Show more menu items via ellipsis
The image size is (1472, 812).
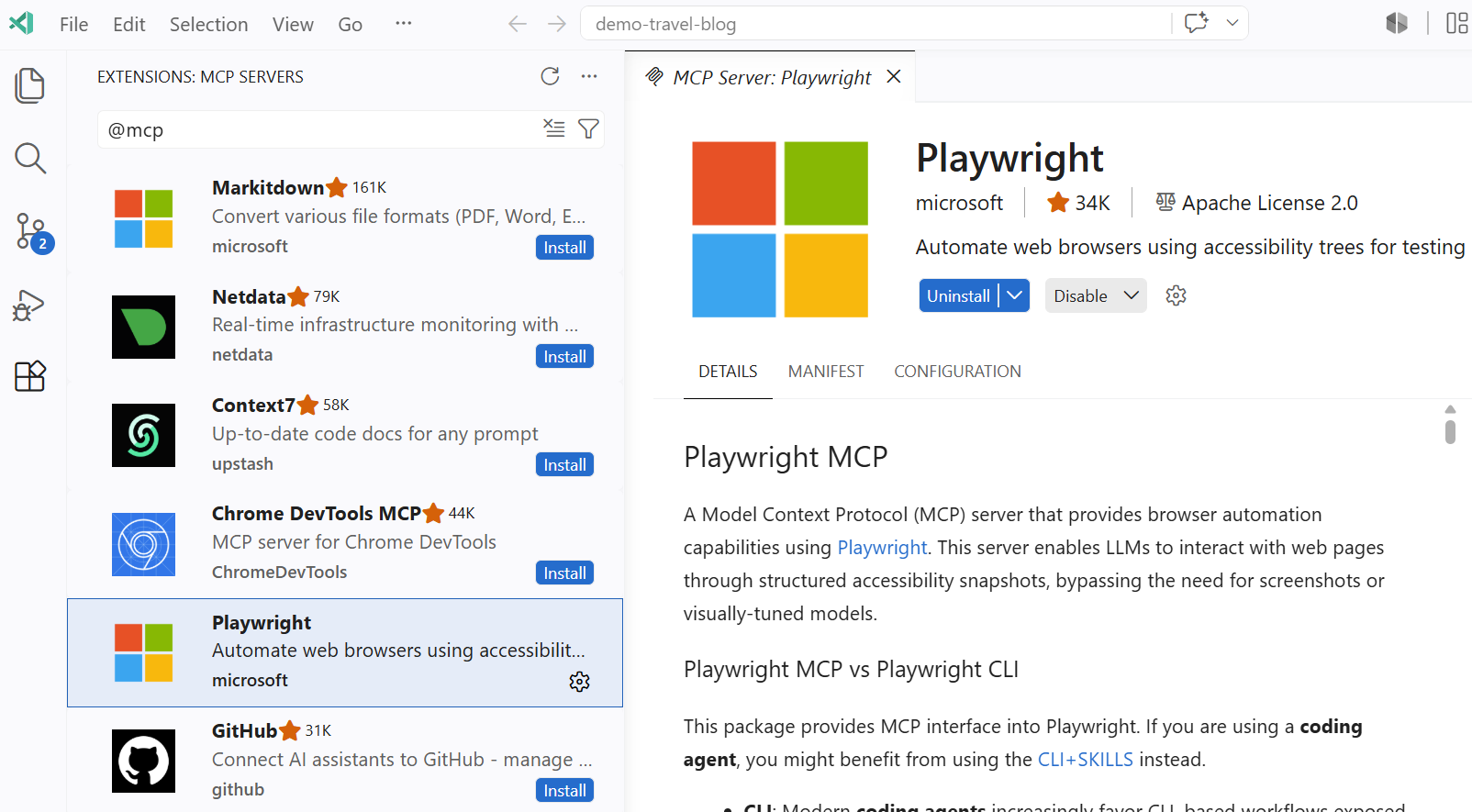pos(403,24)
